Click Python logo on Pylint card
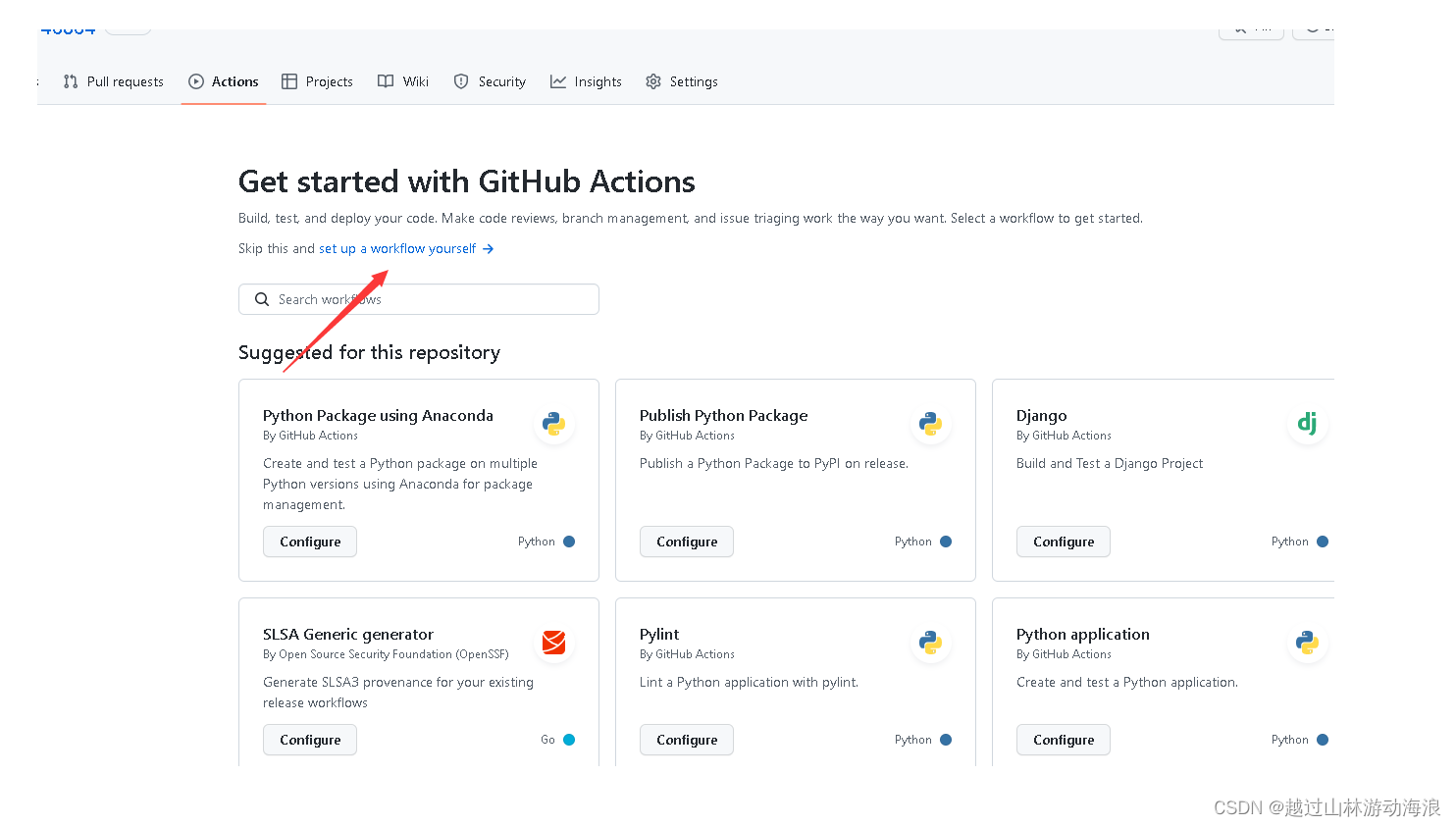The image size is (1456, 826). pos(931,643)
